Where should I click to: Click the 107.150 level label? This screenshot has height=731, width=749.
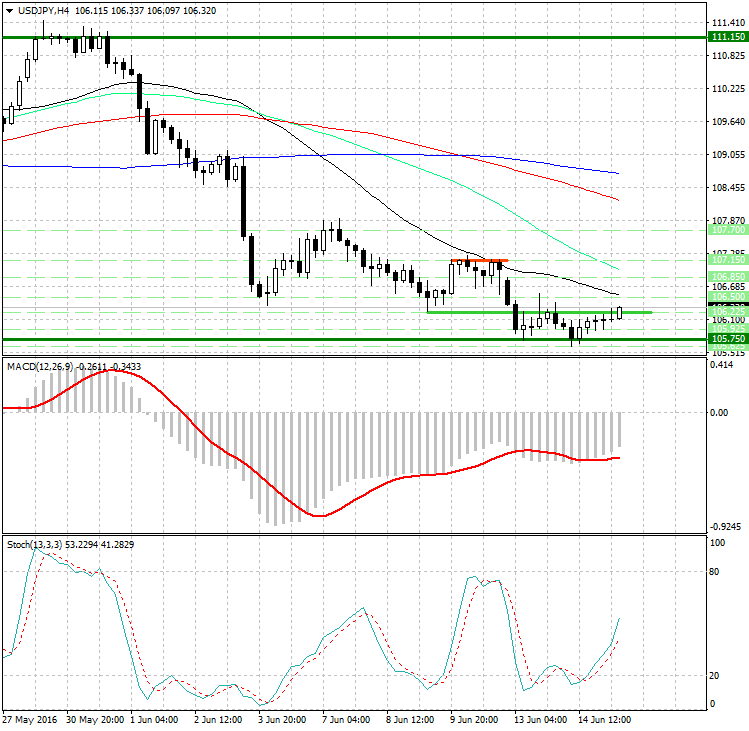tap(728, 259)
